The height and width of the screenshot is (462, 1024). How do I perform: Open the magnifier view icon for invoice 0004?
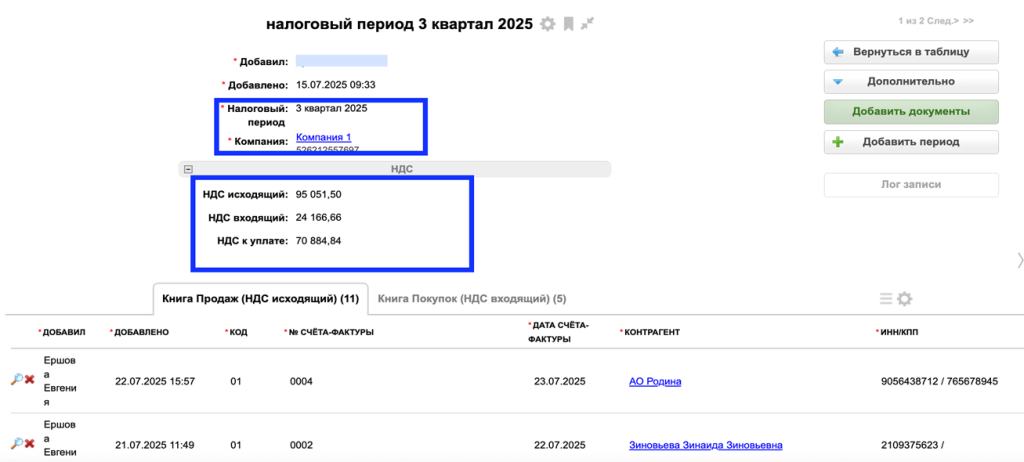[x=16, y=380]
